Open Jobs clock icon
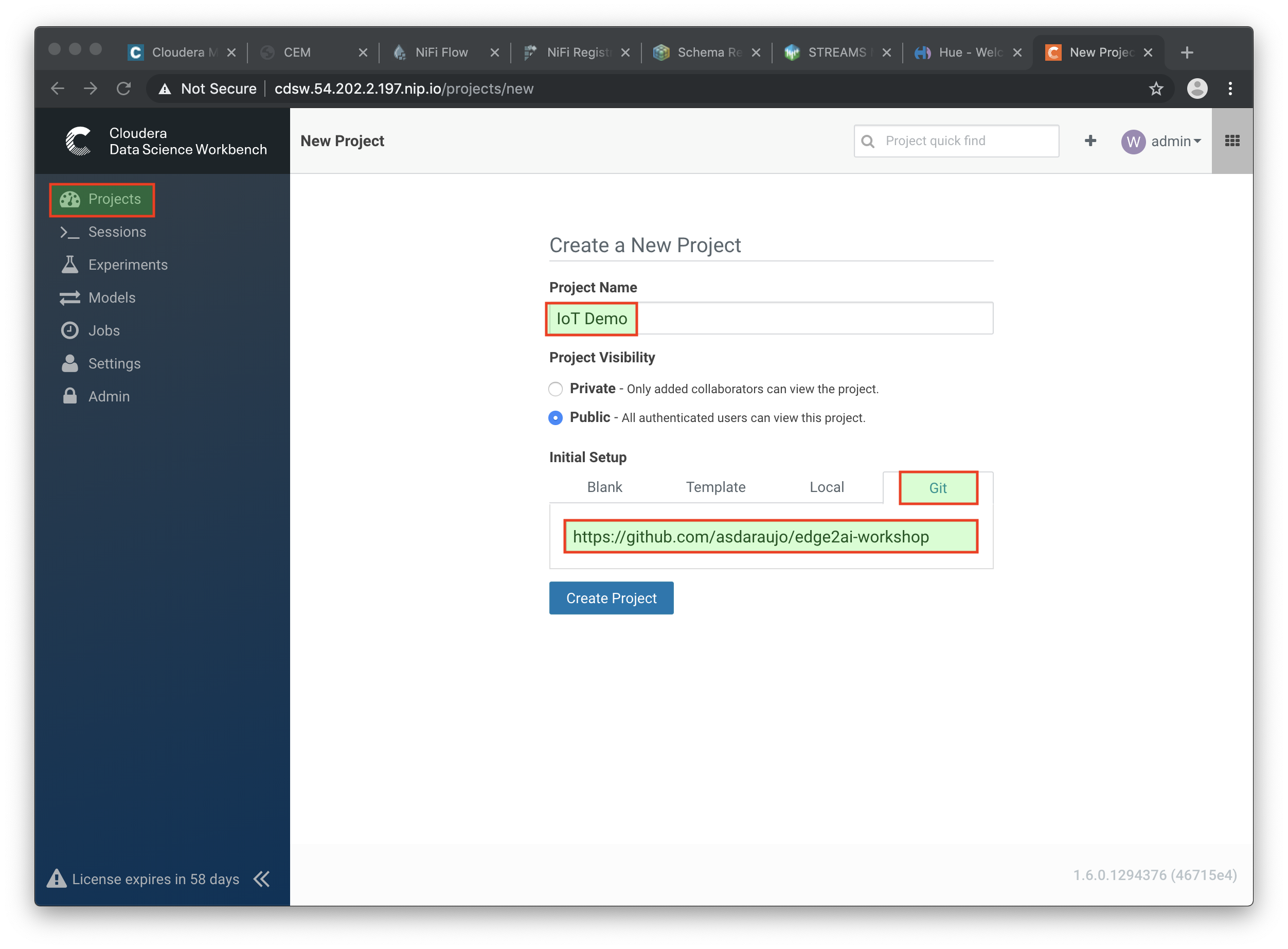Image resolution: width=1288 pixels, height=949 pixels. tap(70, 330)
